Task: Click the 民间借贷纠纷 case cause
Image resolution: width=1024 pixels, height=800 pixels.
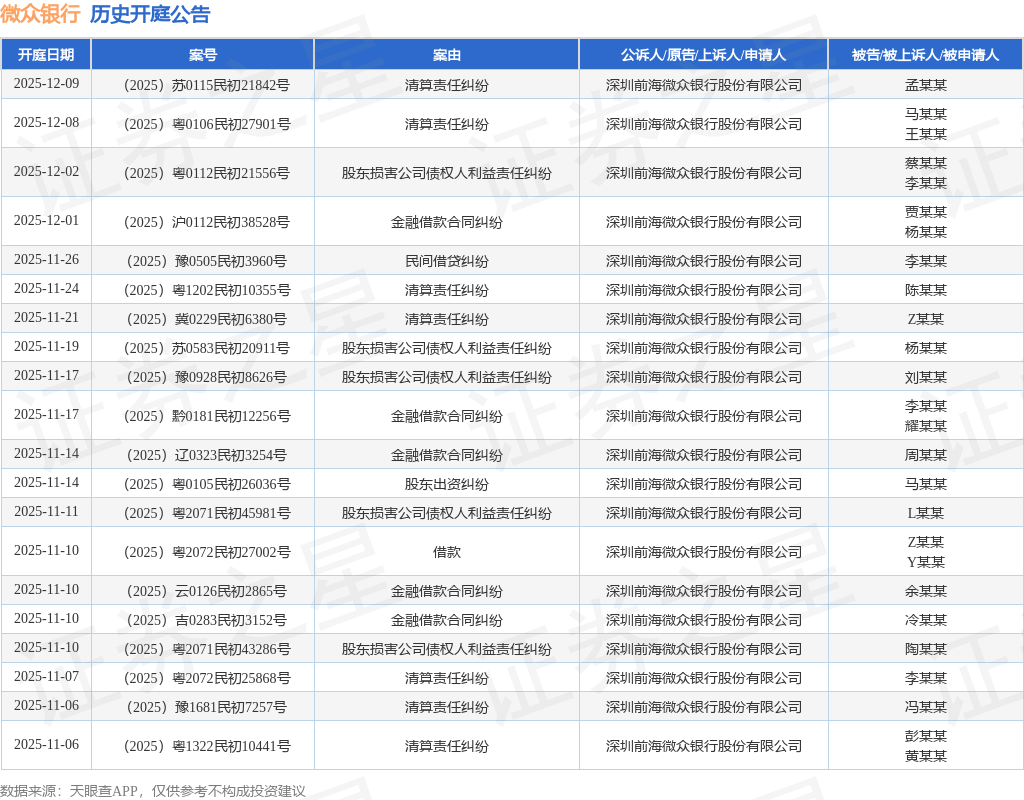Action: [447, 261]
